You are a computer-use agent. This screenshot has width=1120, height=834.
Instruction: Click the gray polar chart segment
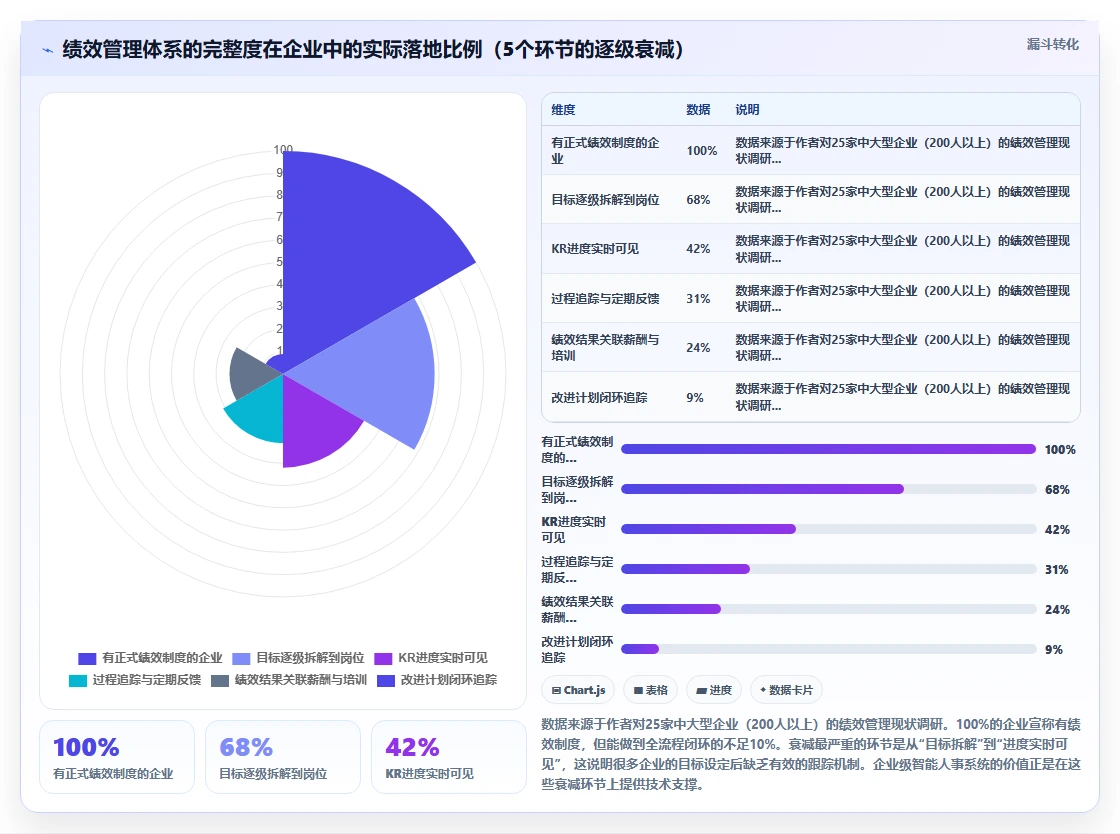coord(250,375)
